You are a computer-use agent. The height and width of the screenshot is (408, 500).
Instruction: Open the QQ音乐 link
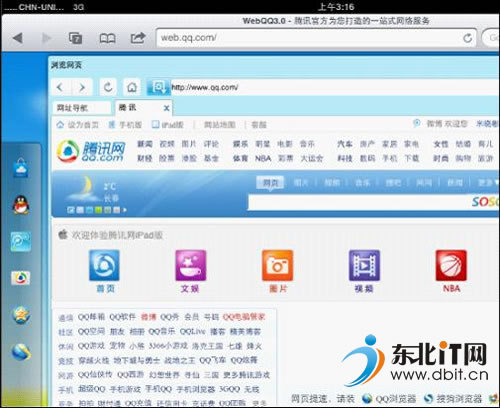coord(161,331)
